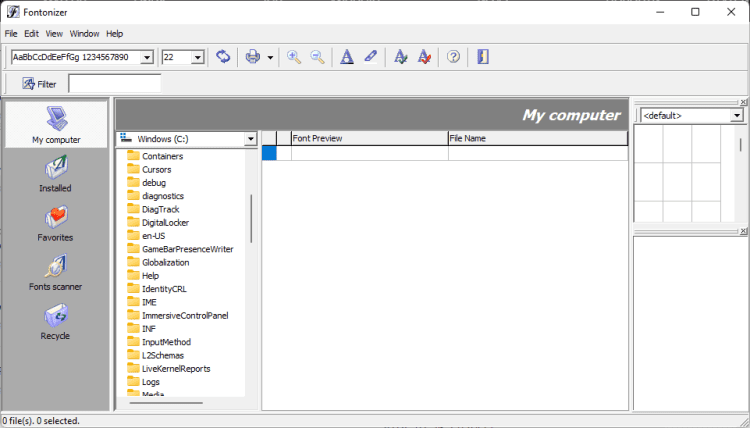Viewport: 750px width, 428px height.
Task: Open the Windows (C:) drive dropdown
Action: coord(250,139)
